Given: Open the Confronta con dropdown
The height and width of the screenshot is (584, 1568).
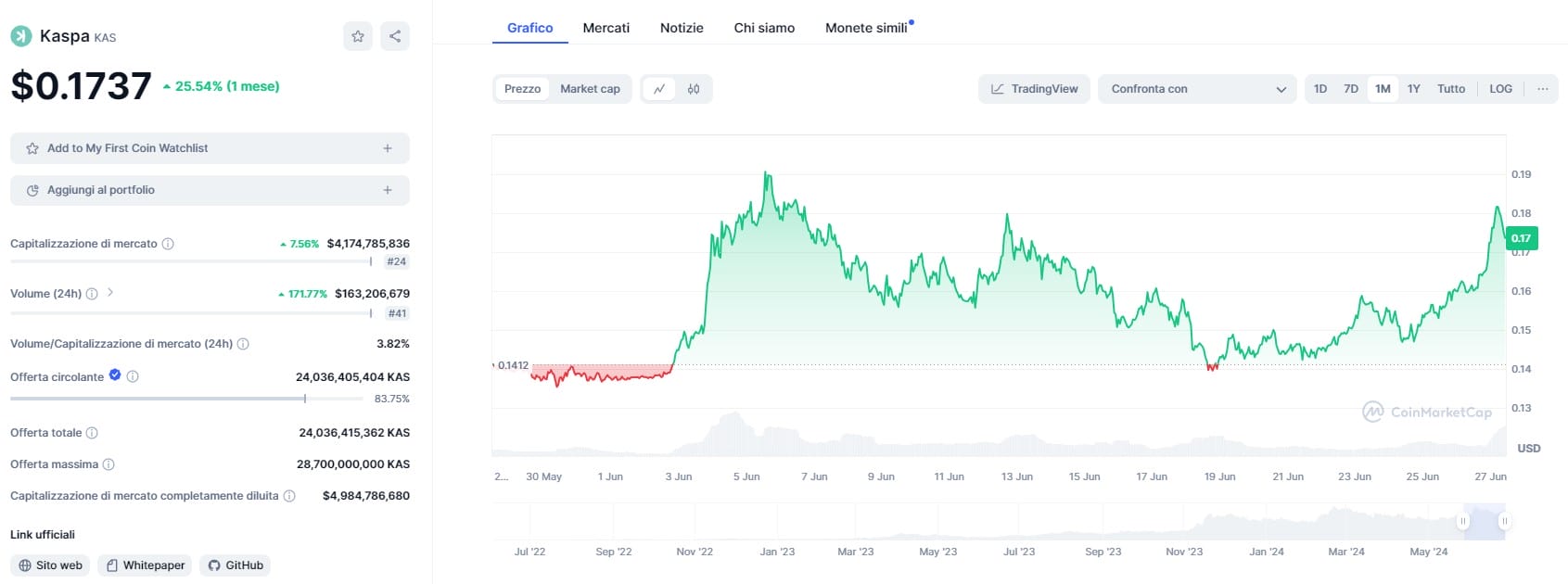Looking at the screenshot, I should click(x=1197, y=89).
